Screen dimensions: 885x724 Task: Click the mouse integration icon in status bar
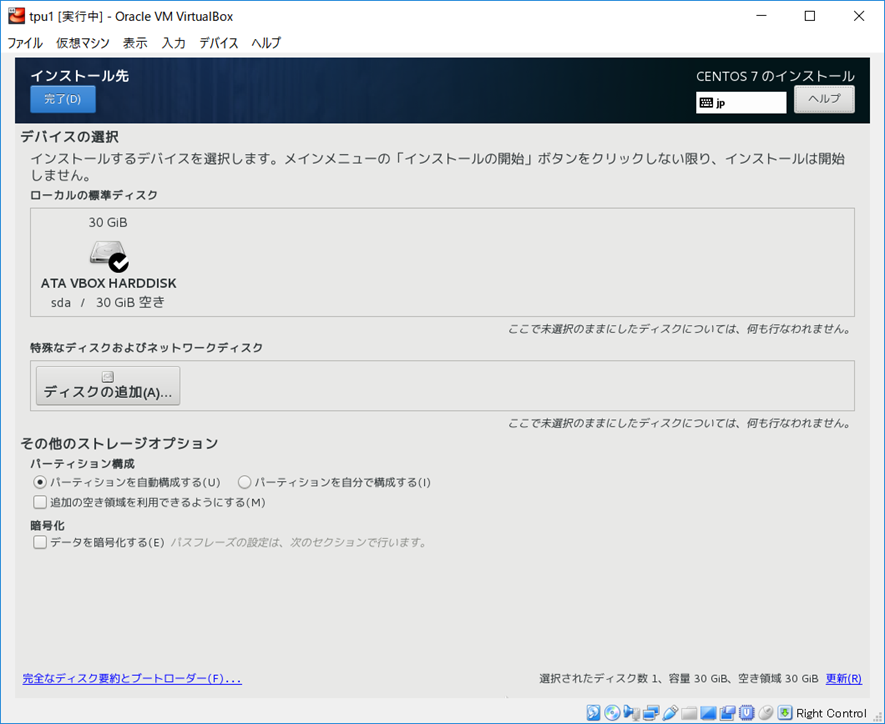(763, 713)
